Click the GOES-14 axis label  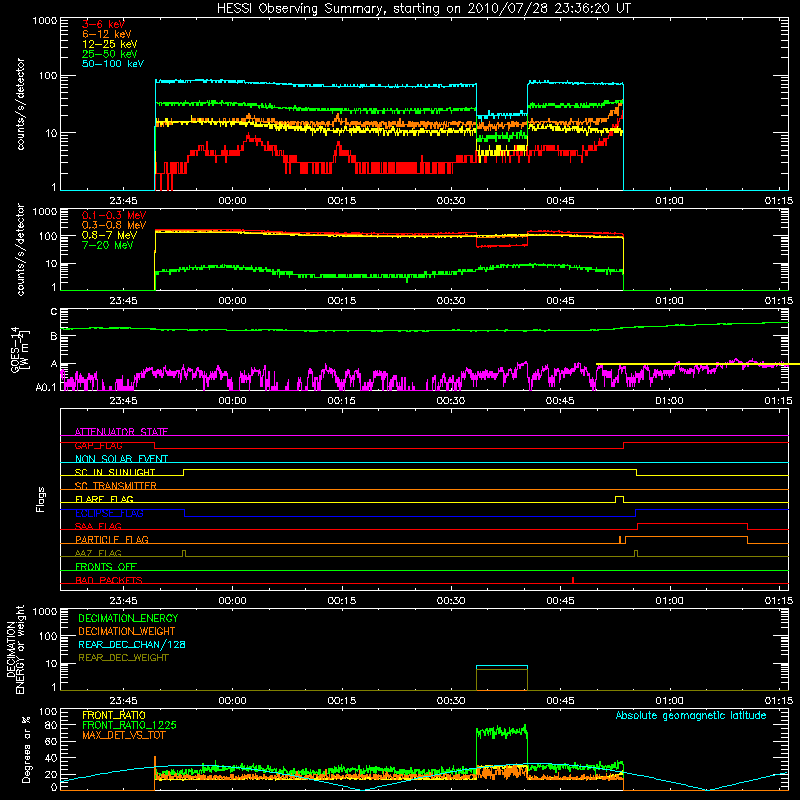click(20, 349)
